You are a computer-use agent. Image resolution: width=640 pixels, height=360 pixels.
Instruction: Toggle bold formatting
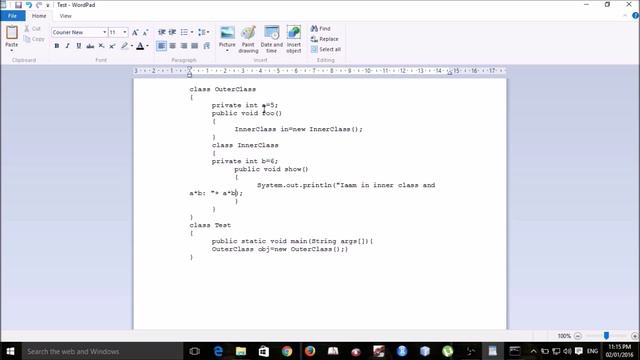[x=57, y=46]
